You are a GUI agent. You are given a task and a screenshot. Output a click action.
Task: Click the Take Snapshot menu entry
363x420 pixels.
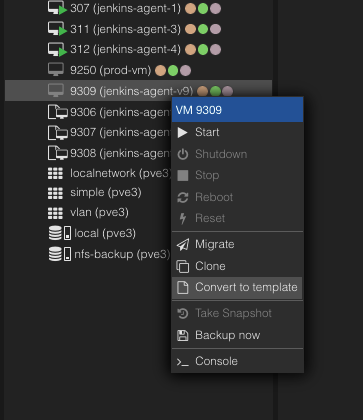point(237,313)
